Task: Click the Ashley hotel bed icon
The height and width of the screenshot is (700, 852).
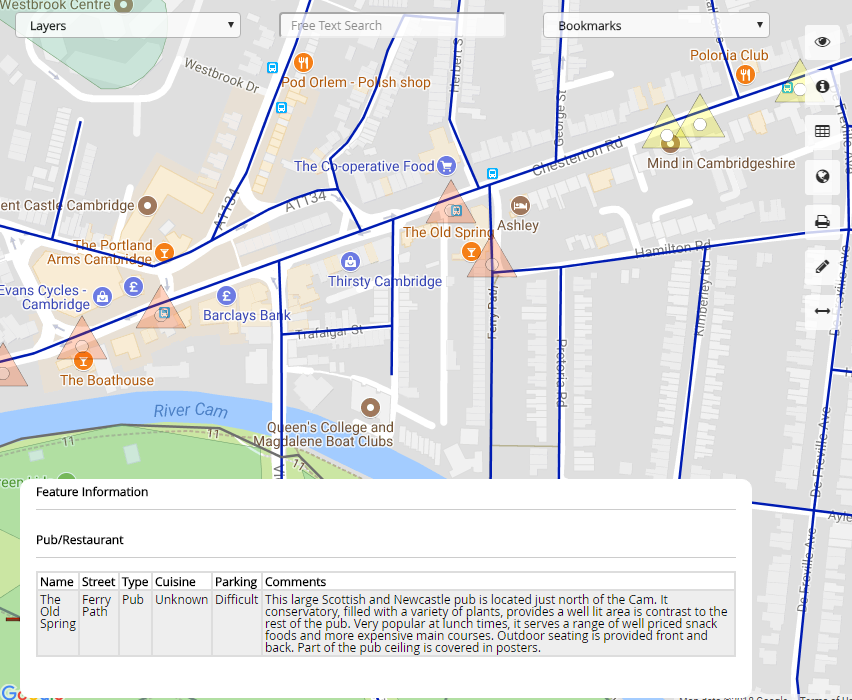Action: tap(520, 205)
